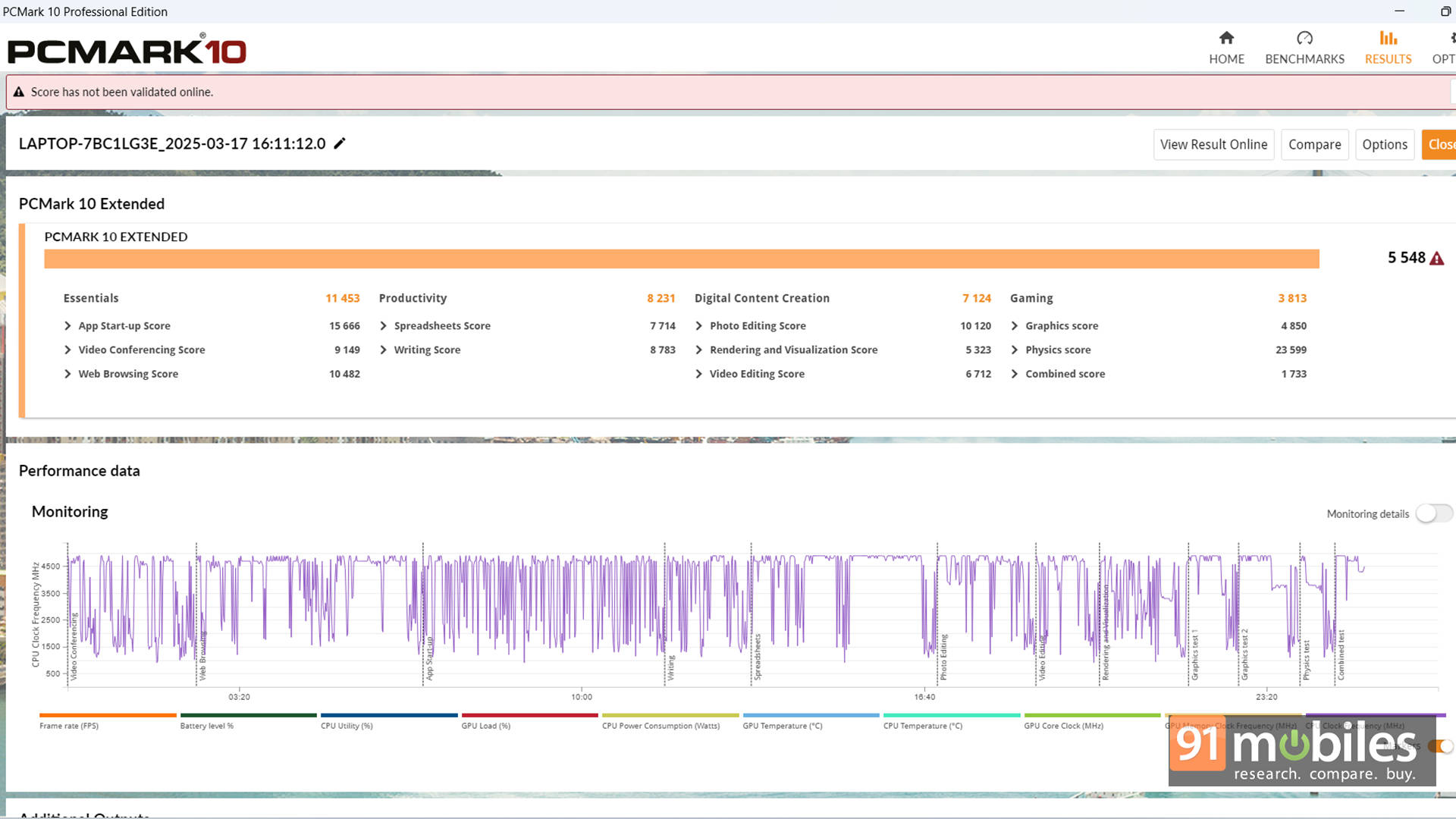Click the 'Score has not been validated' message
Screen dimensions: 1456x819
click(x=122, y=92)
